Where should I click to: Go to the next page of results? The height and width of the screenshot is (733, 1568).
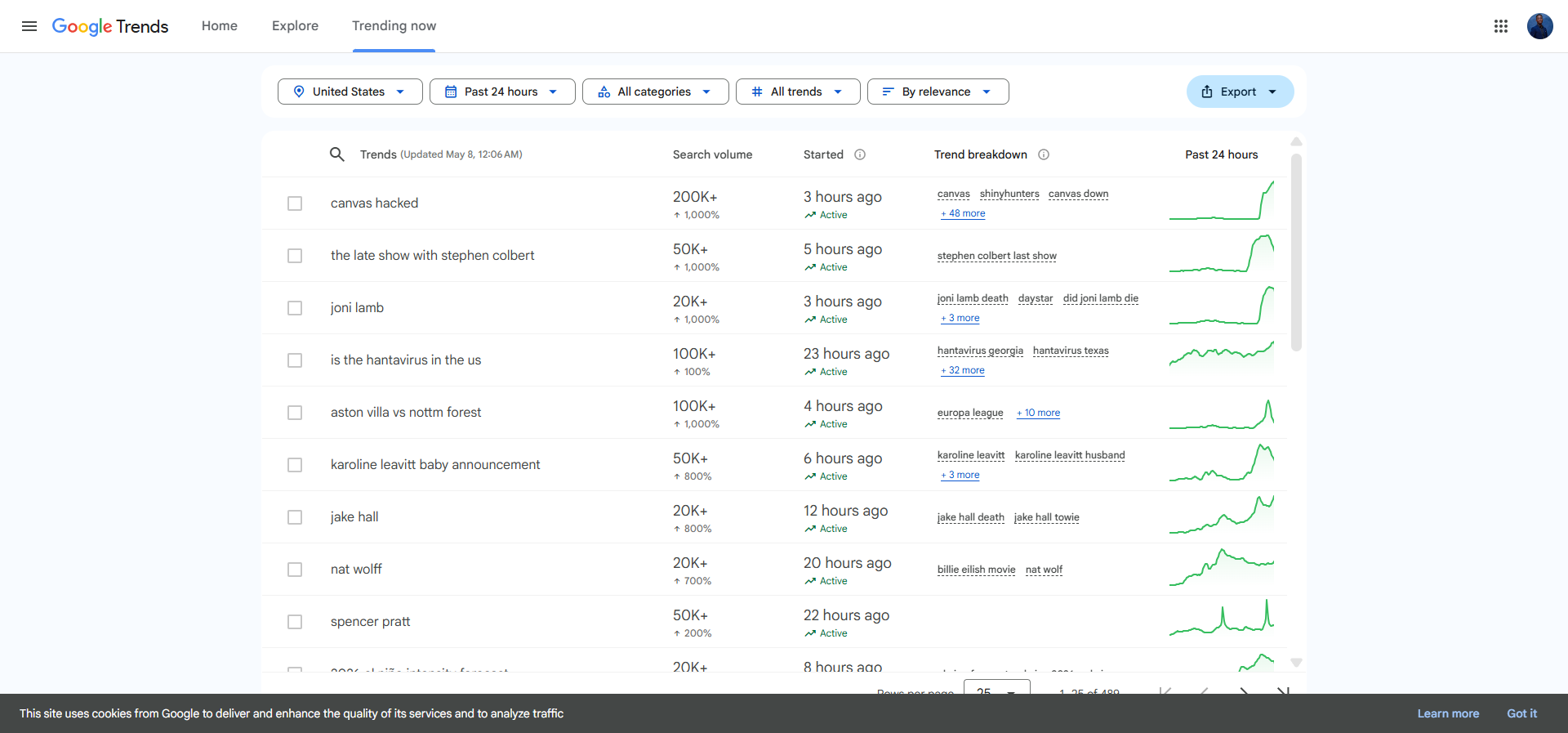pyautogui.click(x=1244, y=691)
